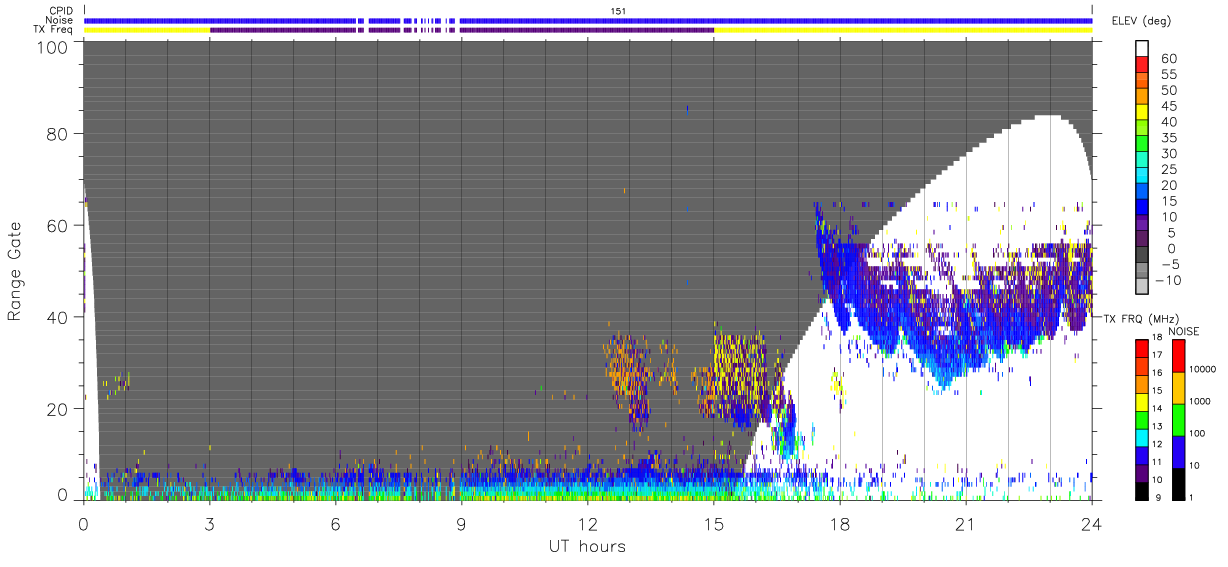
Task: Click the NOISE legend title
Action: coord(1185,331)
